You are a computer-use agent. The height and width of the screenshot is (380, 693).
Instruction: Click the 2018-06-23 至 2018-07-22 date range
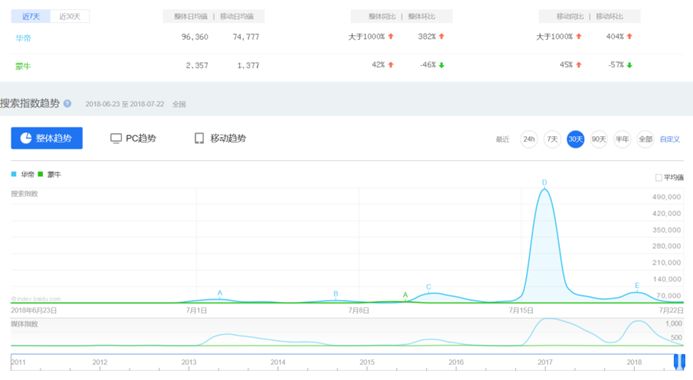click(x=125, y=104)
